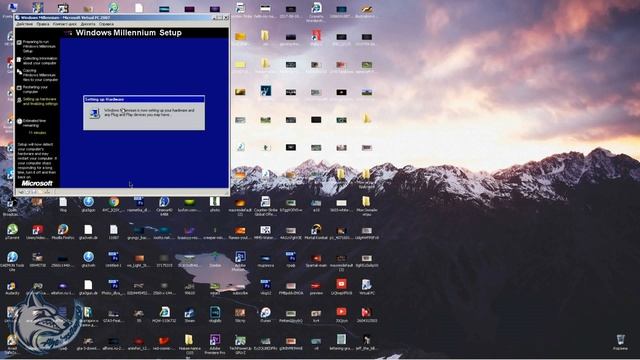
Task: Open the Дискета menu in Virtual PC
Action: click(88, 24)
